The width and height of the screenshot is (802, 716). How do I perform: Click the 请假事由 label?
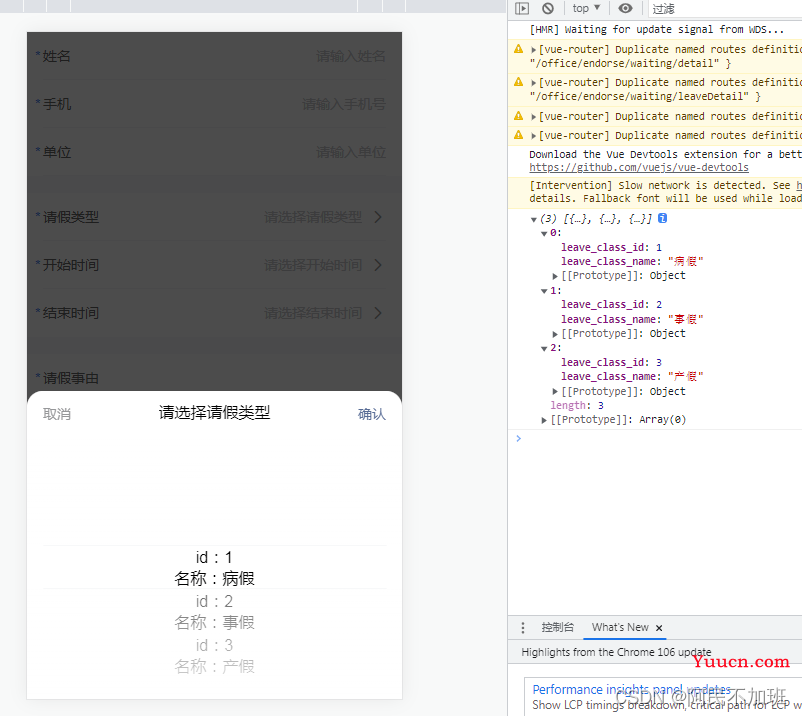coord(71,378)
